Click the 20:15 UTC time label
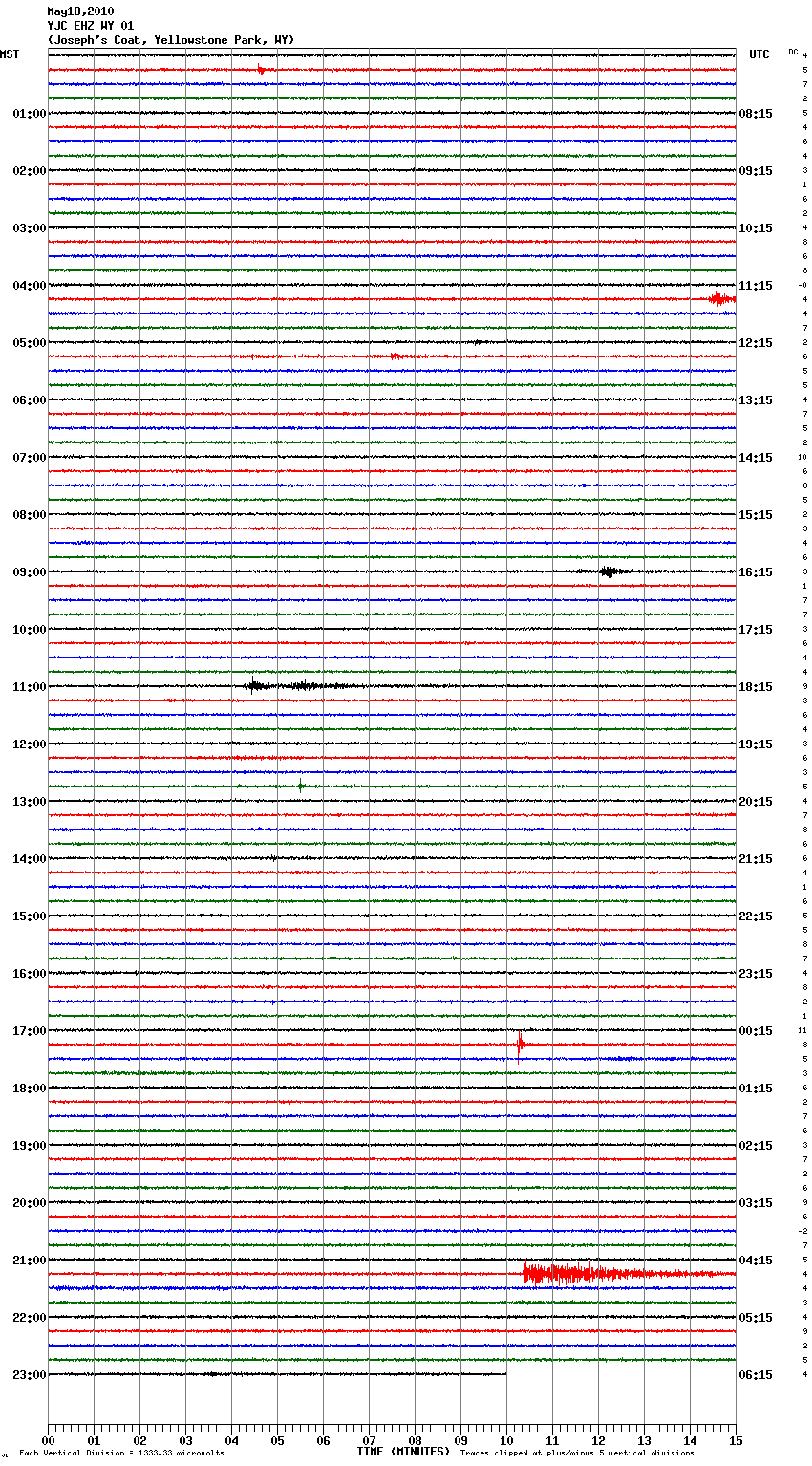Screen dimensions: 812x1466 point(756,802)
